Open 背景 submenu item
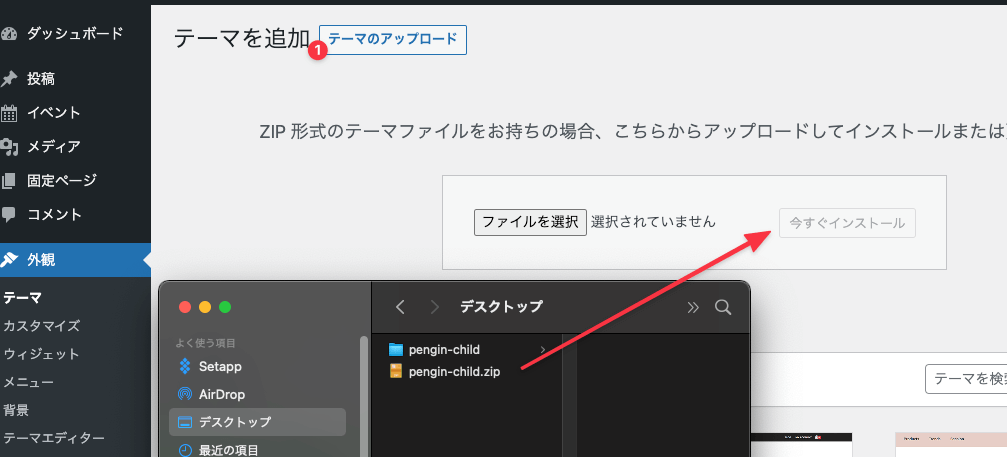This screenshot has height=457, width=1007. pos(16,410)
